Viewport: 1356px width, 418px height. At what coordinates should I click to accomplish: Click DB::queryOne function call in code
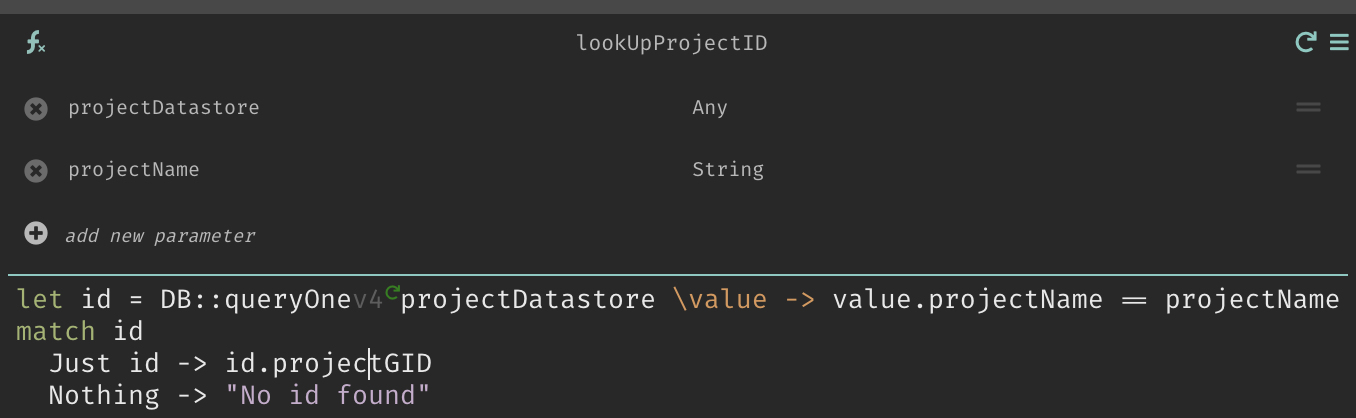[x=255, y=299]
